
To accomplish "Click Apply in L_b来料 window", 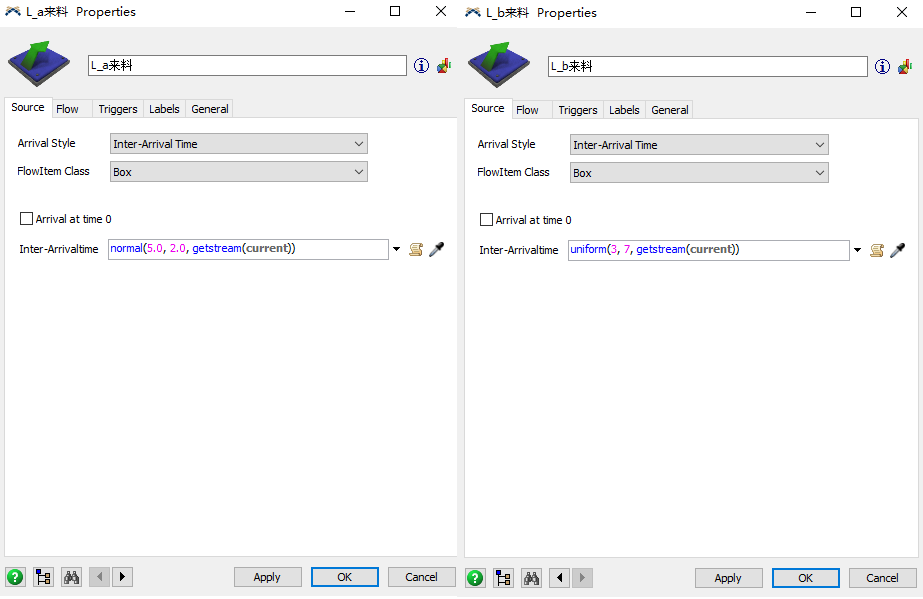I will pyautogui.click(x=728, y=578).
